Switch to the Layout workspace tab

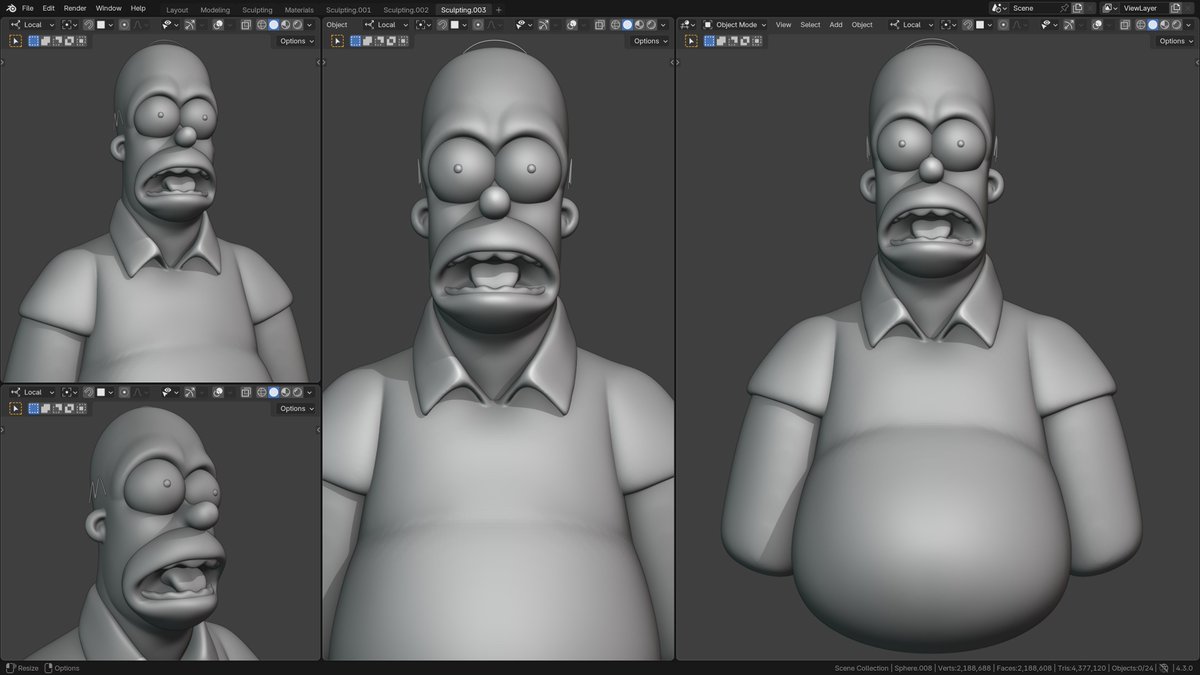coord(177,9)
